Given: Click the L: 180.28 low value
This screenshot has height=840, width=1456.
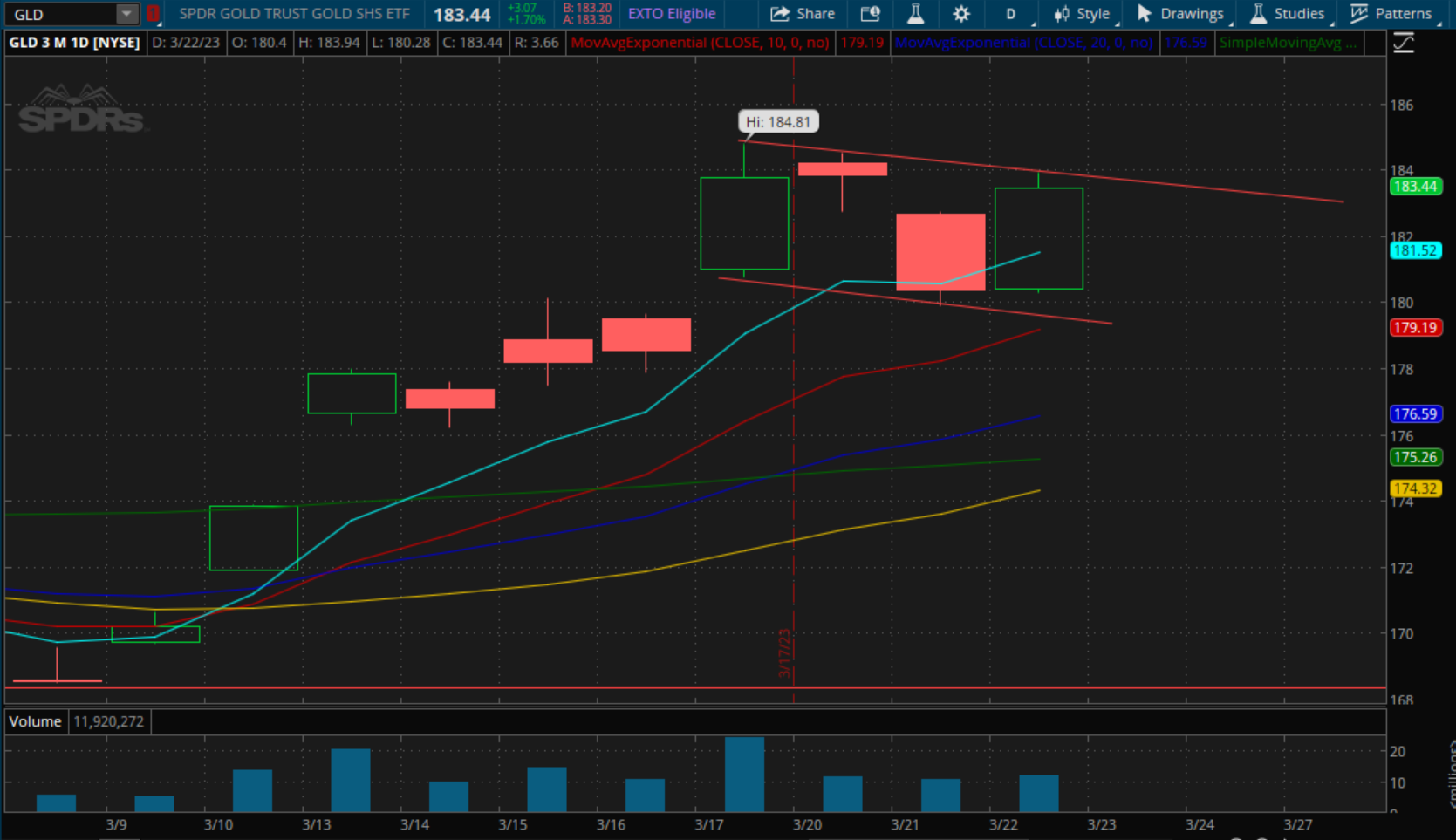Looking at the screenshot, I should (400, 42).
